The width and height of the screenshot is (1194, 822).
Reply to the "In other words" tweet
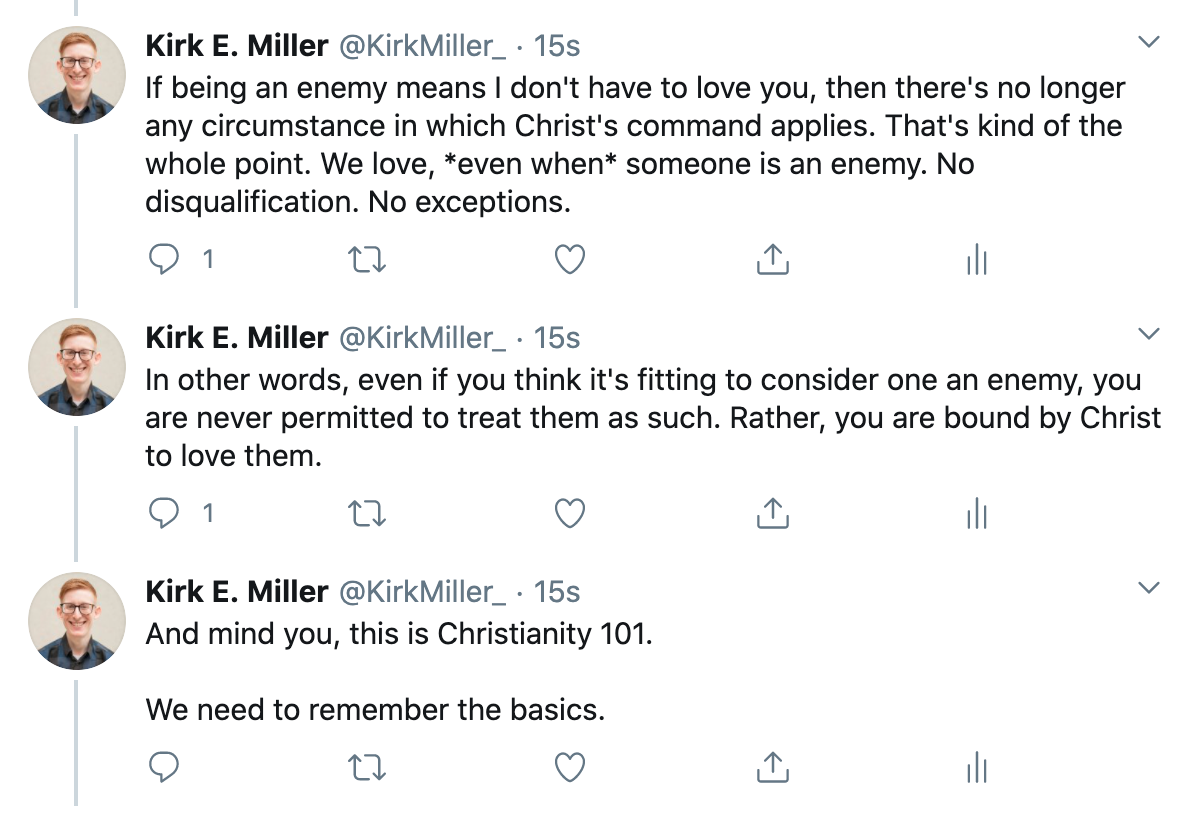164,514
